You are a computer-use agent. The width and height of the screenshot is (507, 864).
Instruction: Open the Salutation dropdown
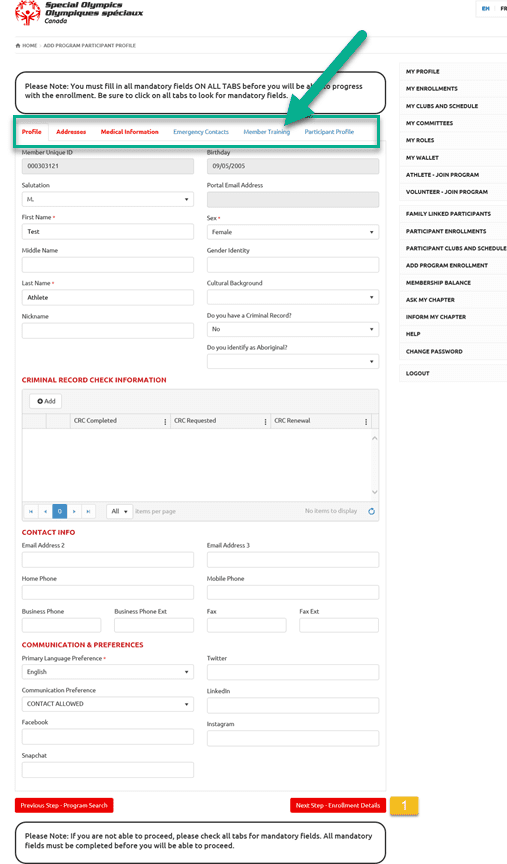coord(108,199)
